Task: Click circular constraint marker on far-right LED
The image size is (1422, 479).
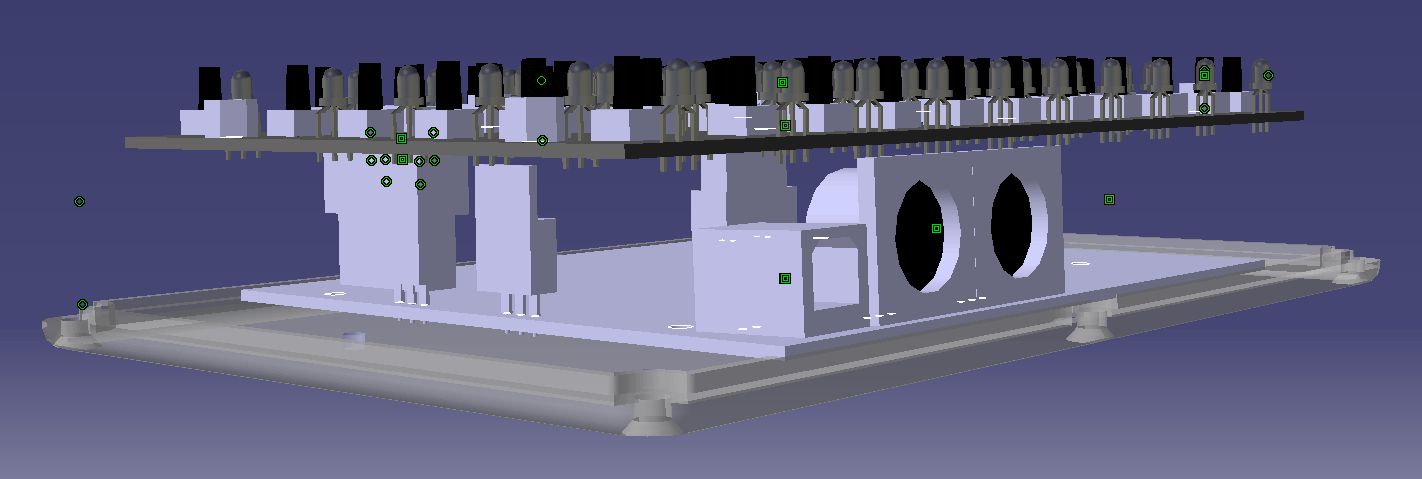Action: [x=1268, y=75]
